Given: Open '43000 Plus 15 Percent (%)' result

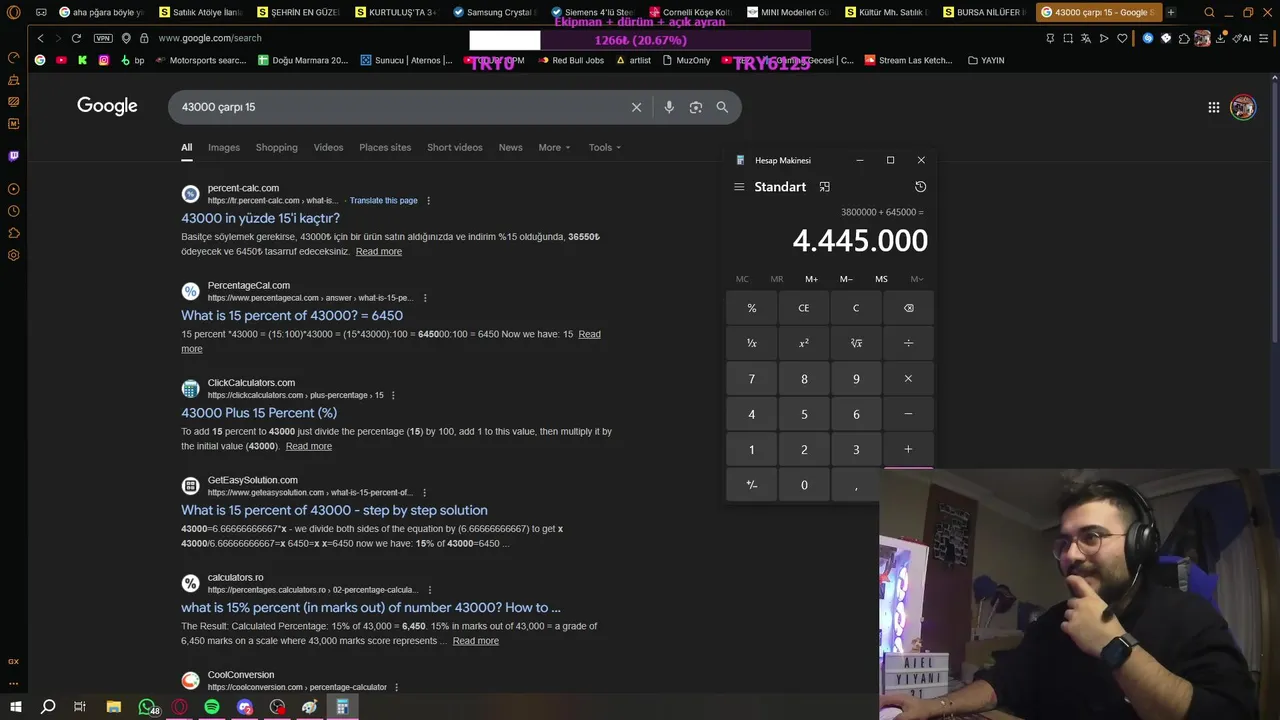Looking at the screenshot, I should click(x=259, y=412).
